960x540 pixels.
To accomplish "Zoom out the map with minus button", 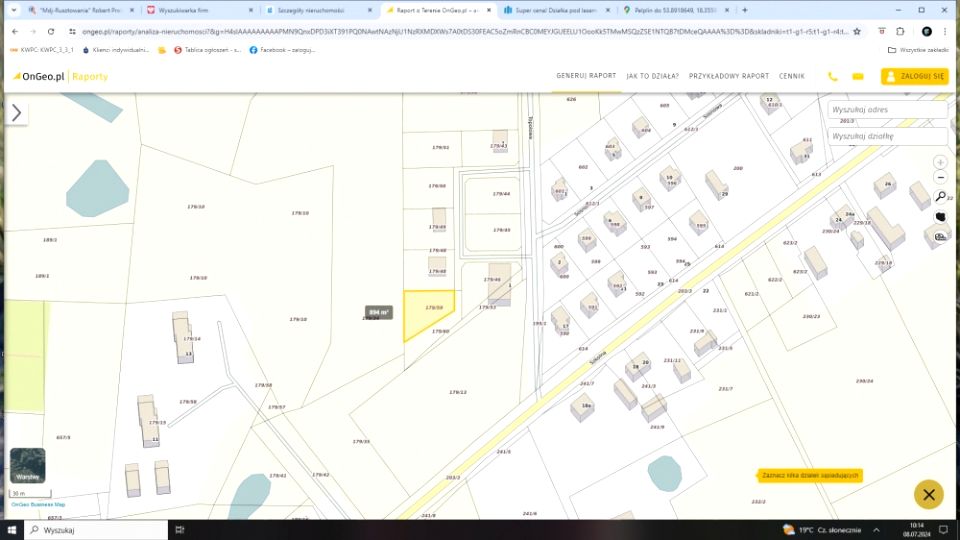I will pyautogui.click(x=940, y=178).
